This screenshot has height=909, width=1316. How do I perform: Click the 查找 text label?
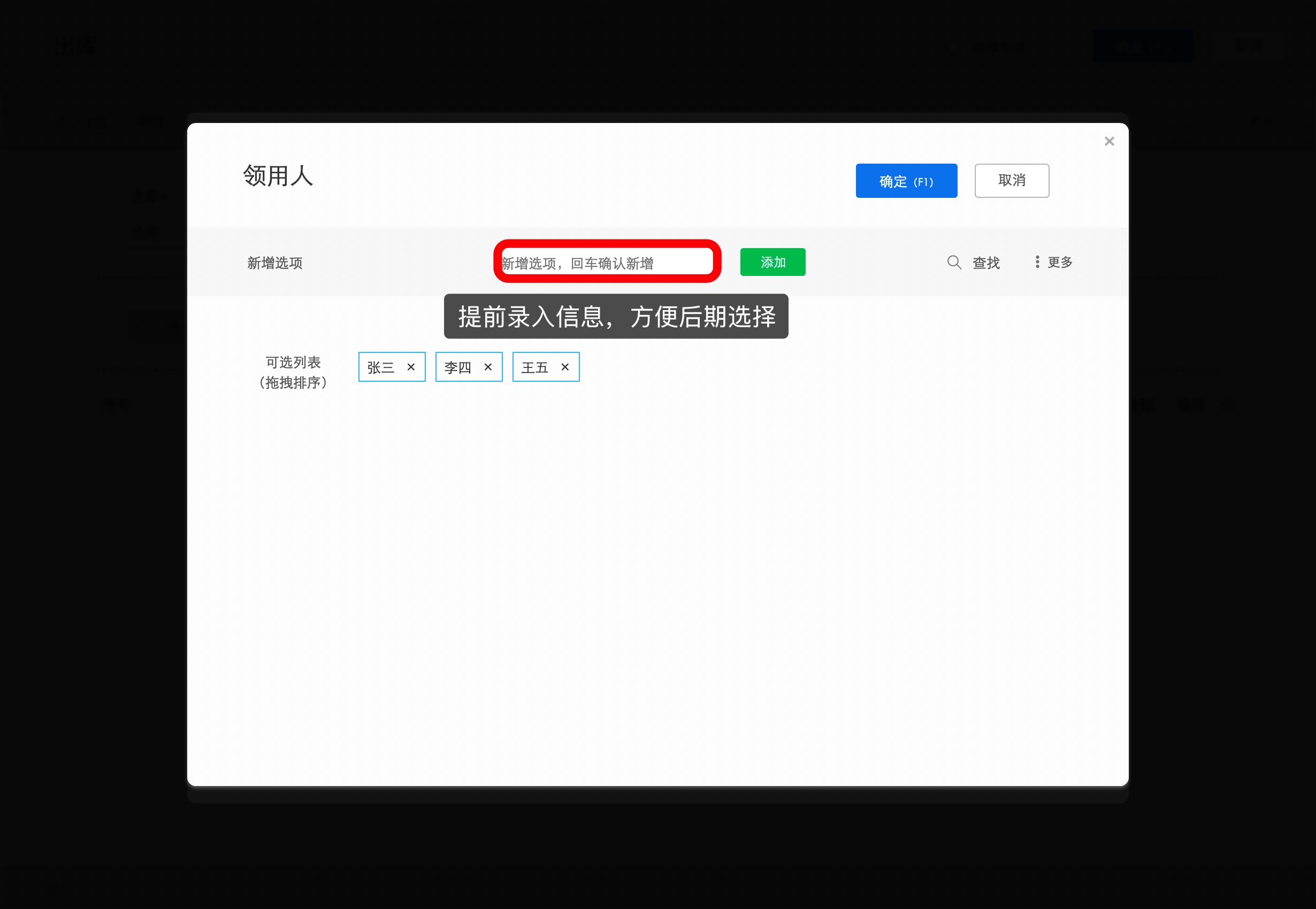(x=985, y=263)
